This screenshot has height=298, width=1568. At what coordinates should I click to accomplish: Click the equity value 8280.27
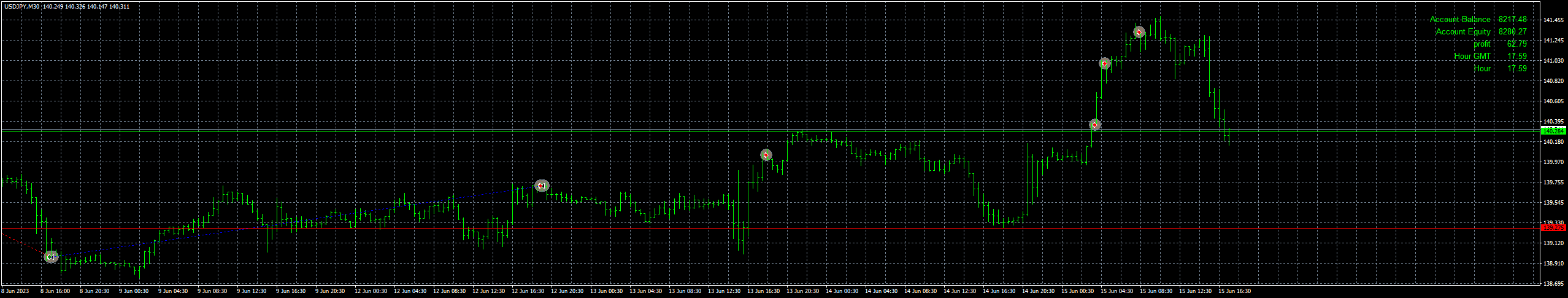1512,32
